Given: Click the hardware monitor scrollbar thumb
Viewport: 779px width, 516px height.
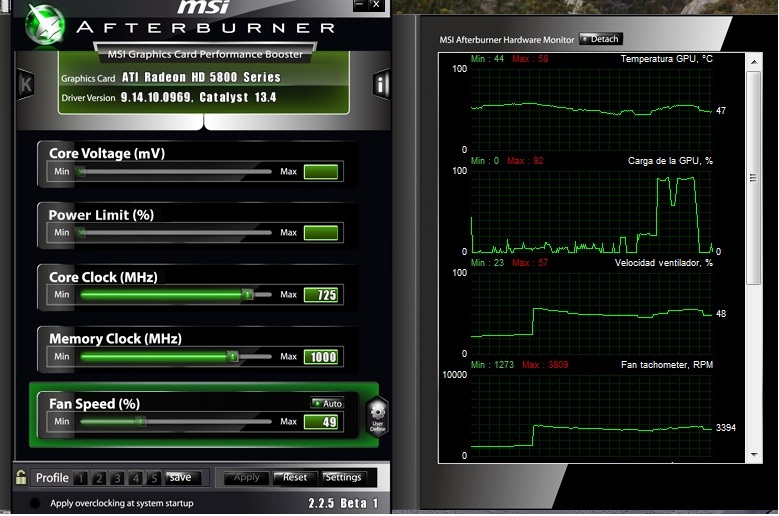Looking at the screenshot, I should click(754, 178).
